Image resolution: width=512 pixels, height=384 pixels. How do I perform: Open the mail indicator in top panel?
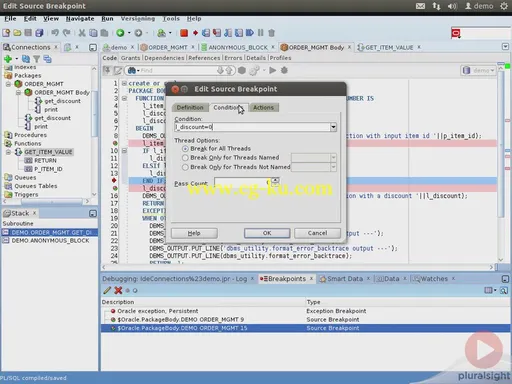pyautogui.click(x=420, y=6)
